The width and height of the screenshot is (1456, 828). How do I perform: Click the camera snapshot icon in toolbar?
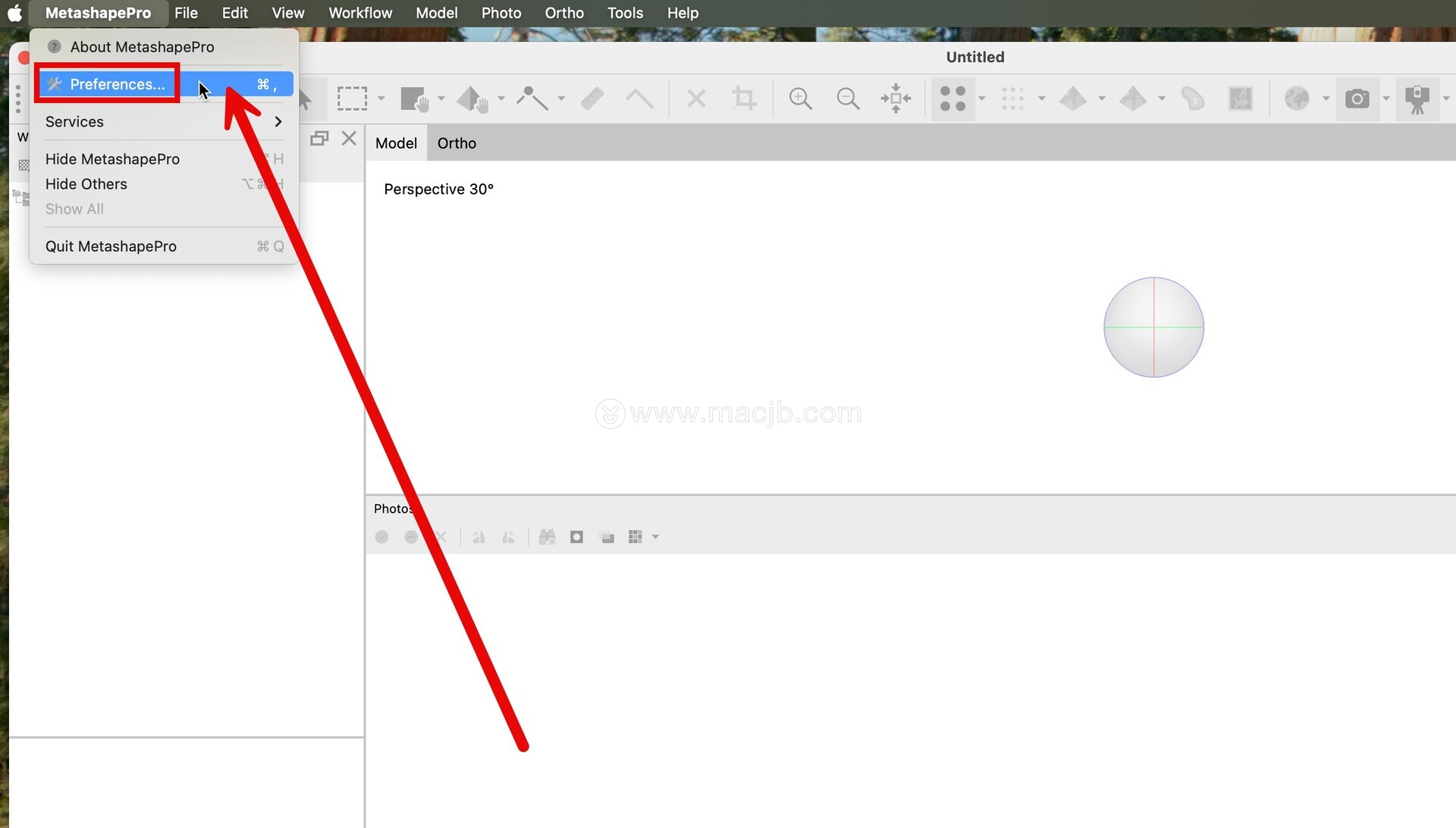coord(1357,99)
